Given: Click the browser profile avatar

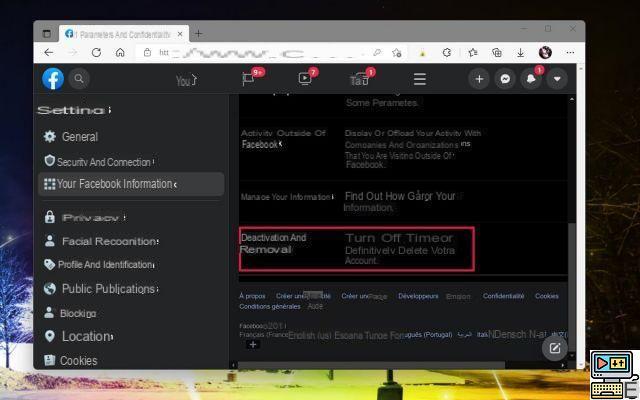Looking at the screenshot, I should pyautogui.click(x=545, y=52).
